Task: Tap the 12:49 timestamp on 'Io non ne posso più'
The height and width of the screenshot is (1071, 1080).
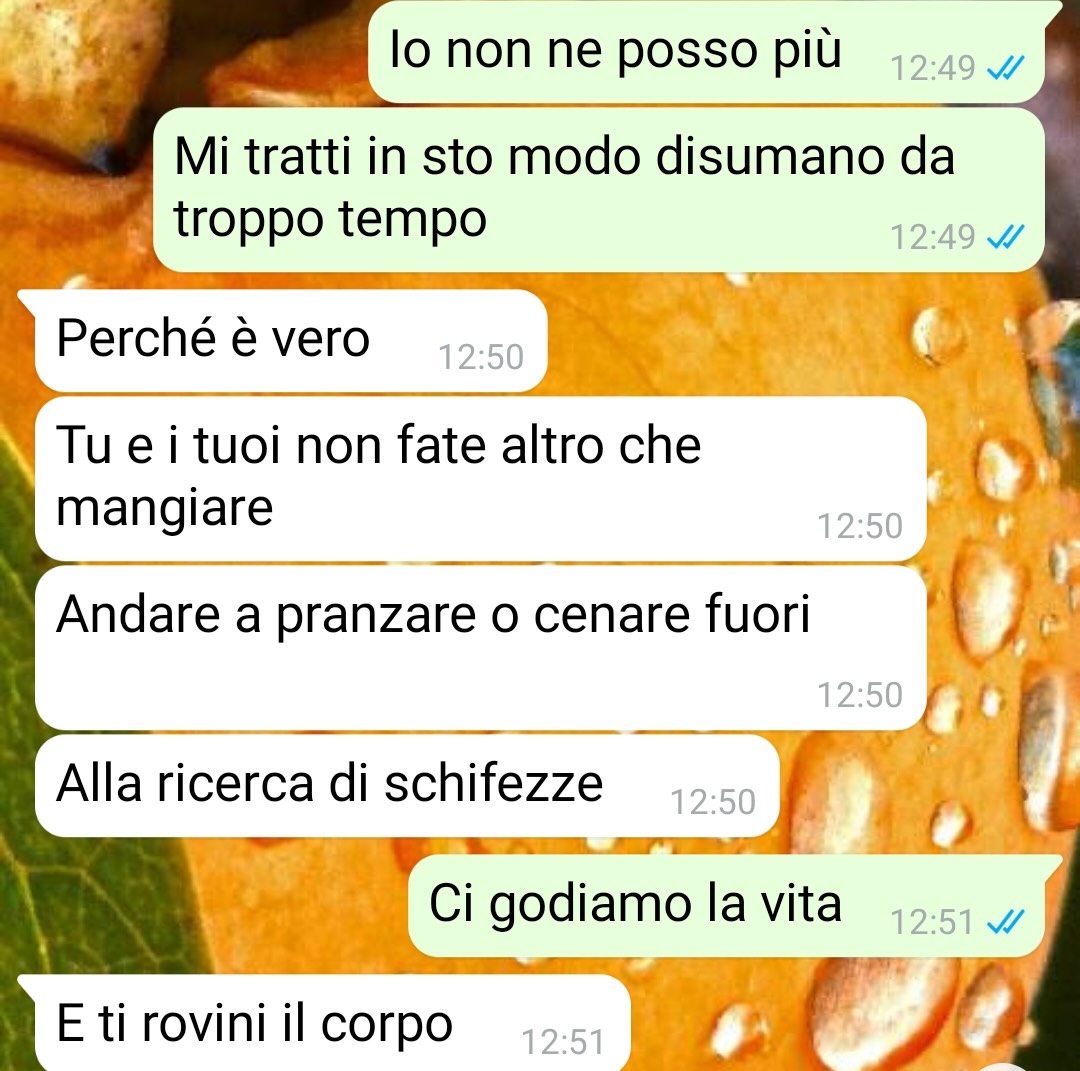Action: tap(933, 68)
